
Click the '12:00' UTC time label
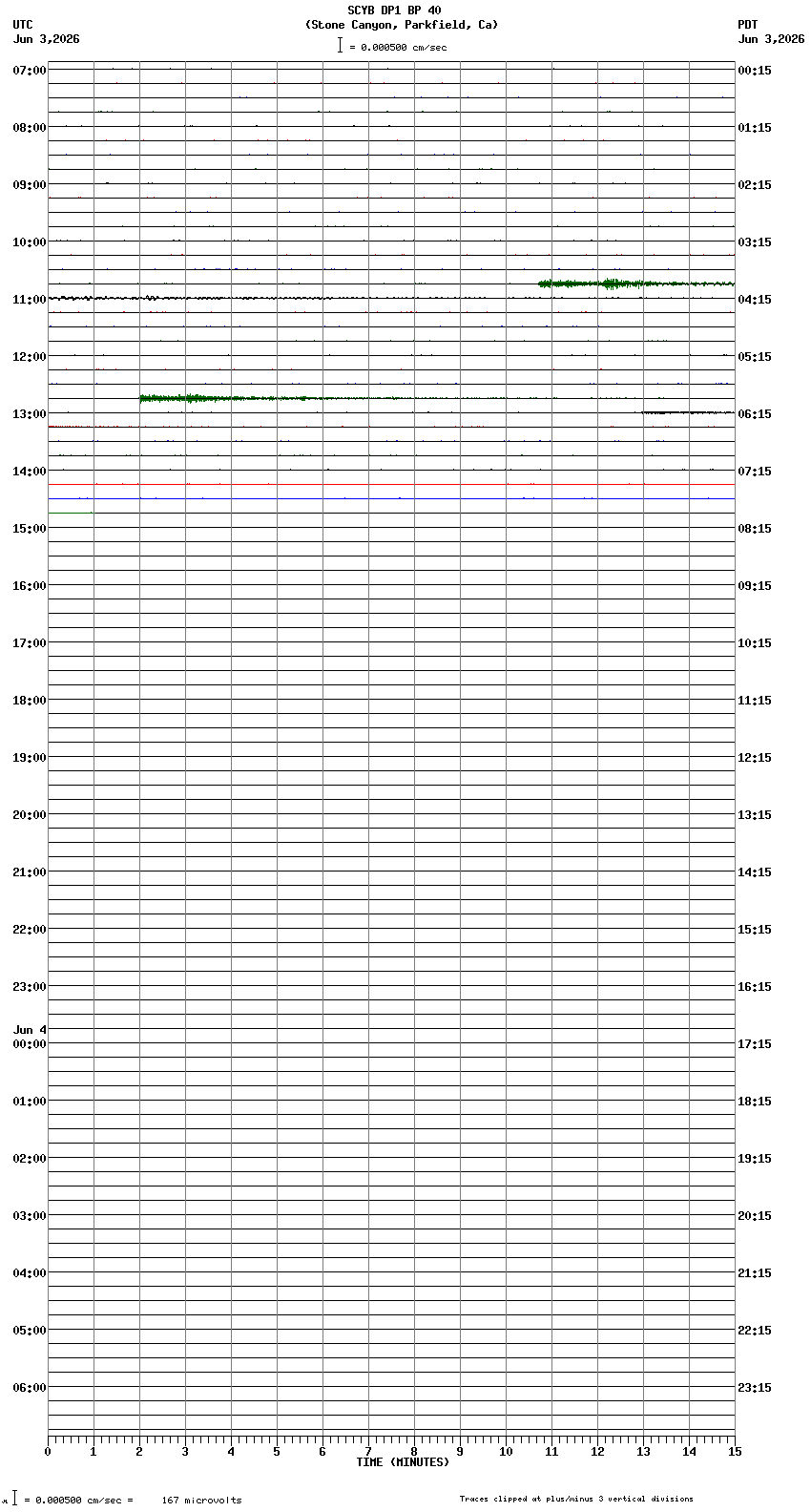pyautogui.click(x=30, y=357)
